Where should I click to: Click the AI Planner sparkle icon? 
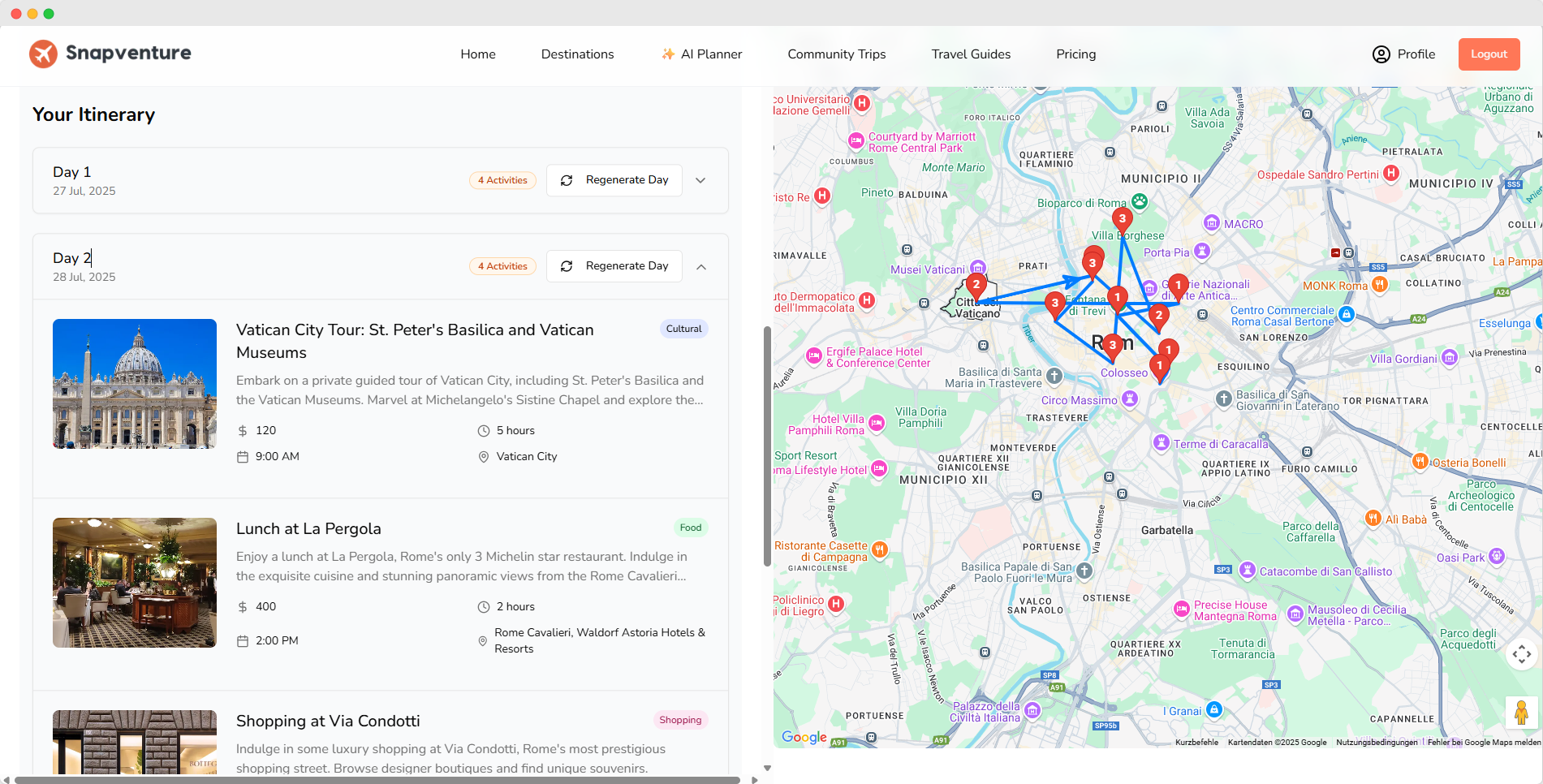pos(668,54)
